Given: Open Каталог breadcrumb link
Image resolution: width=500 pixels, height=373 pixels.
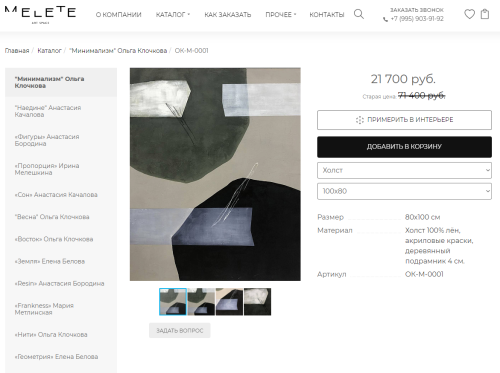Looking at the screenshot, I should [49, 51].
